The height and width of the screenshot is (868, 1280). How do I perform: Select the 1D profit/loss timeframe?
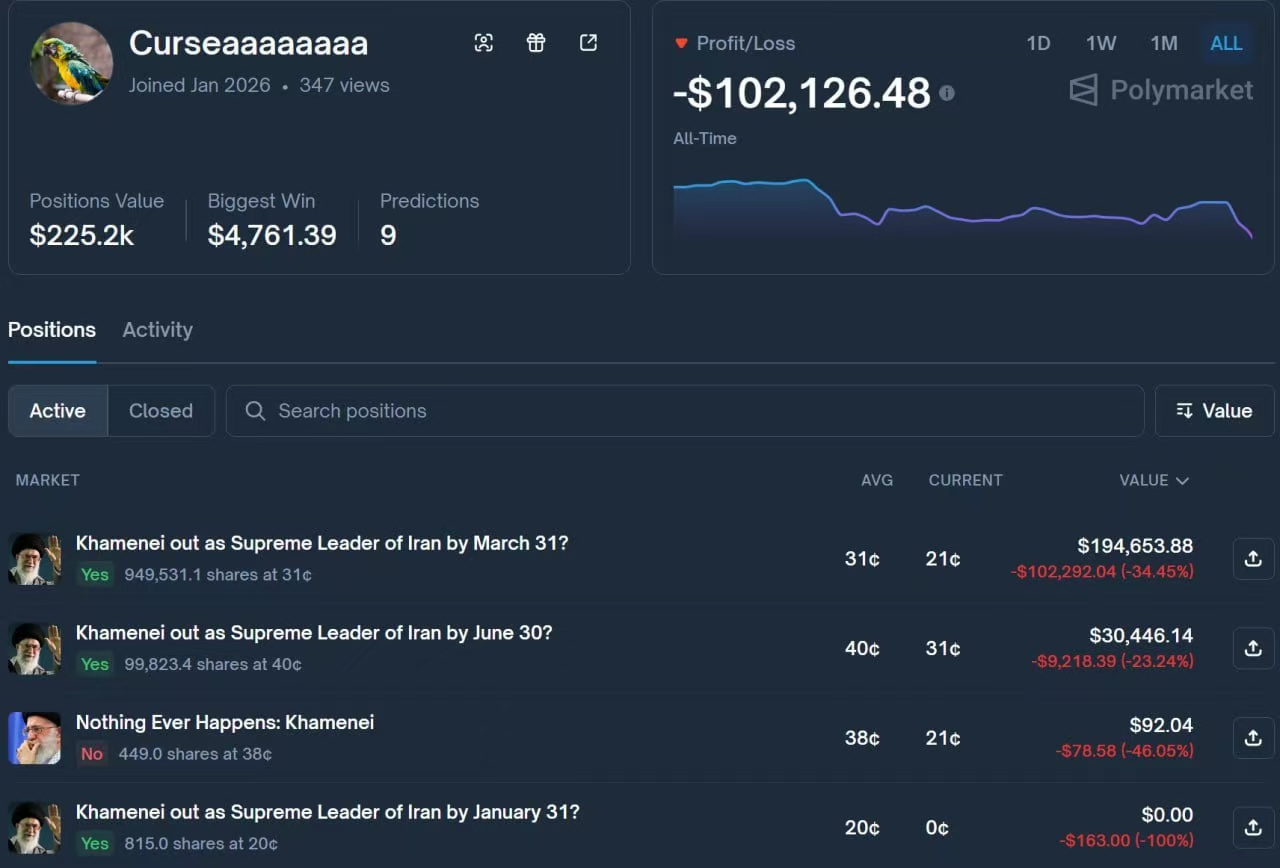(1038, 43)
